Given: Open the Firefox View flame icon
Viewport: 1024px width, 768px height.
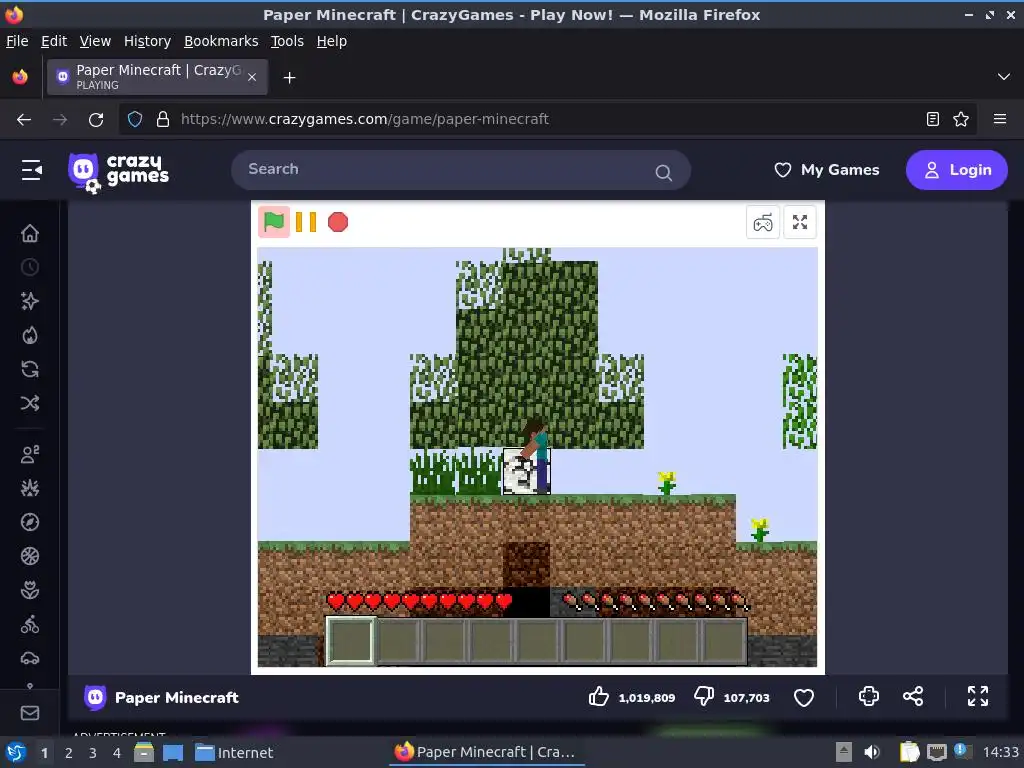Looking at the screenshot, I should pyautogui.click(x=20, y=77).
